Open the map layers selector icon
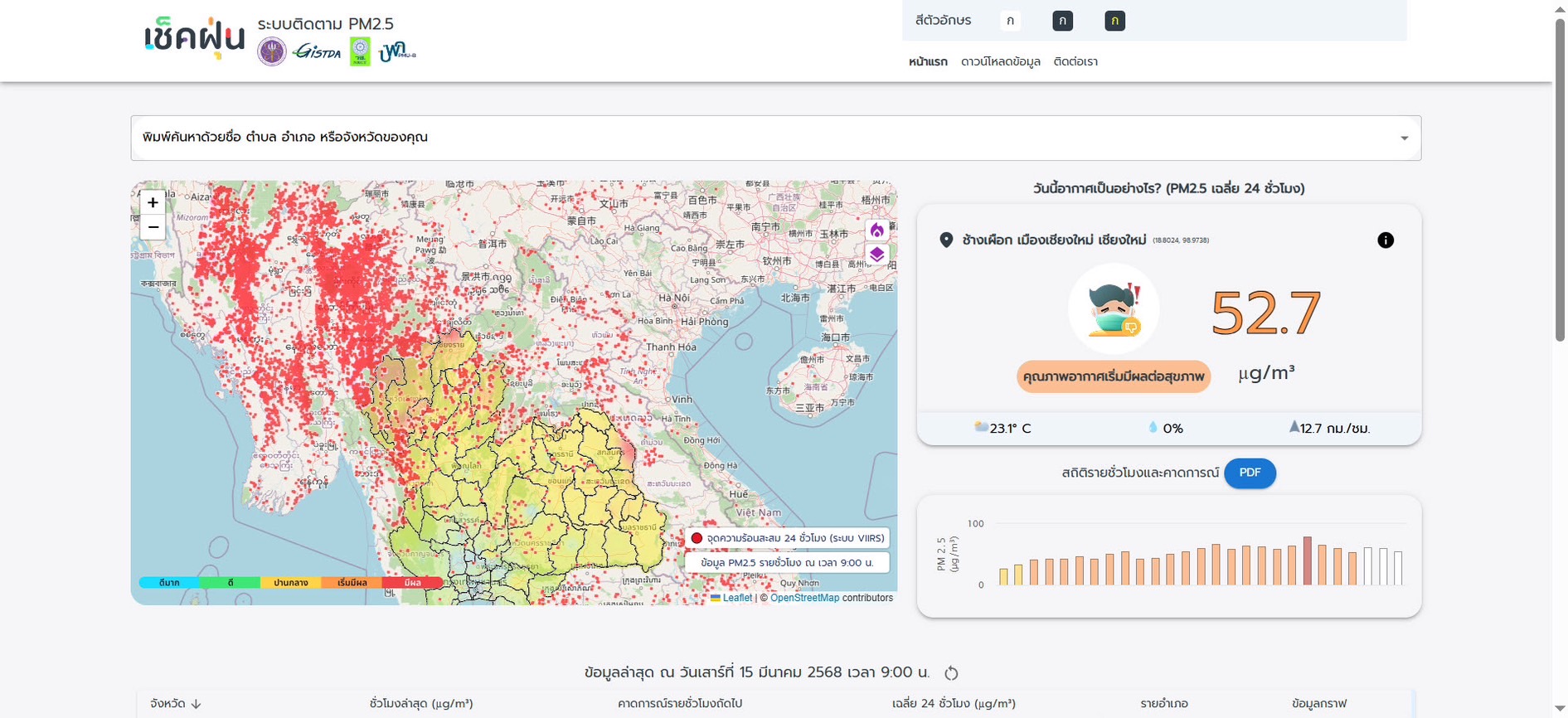Viewport: 1568px width, 718px height. tap(876, 255)
